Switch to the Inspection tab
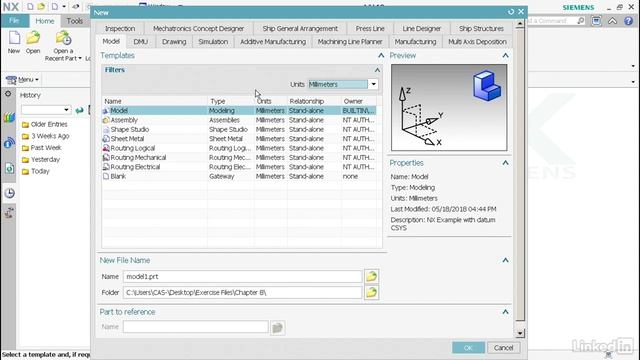This screenshot has width=640, height=360. [x=120, y=29]
